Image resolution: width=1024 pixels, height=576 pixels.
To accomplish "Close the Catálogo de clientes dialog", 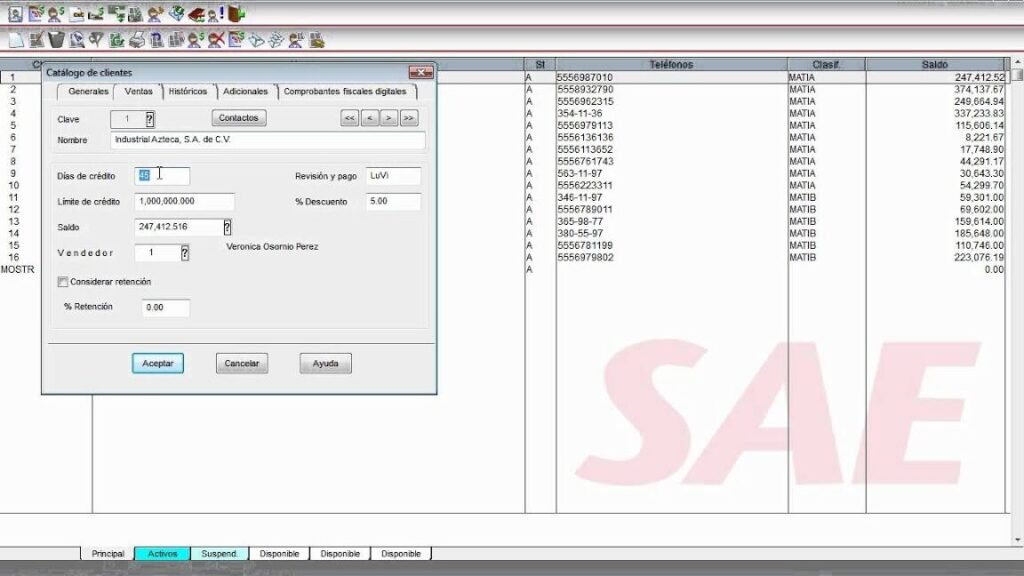I will click(x=421, y=72).
